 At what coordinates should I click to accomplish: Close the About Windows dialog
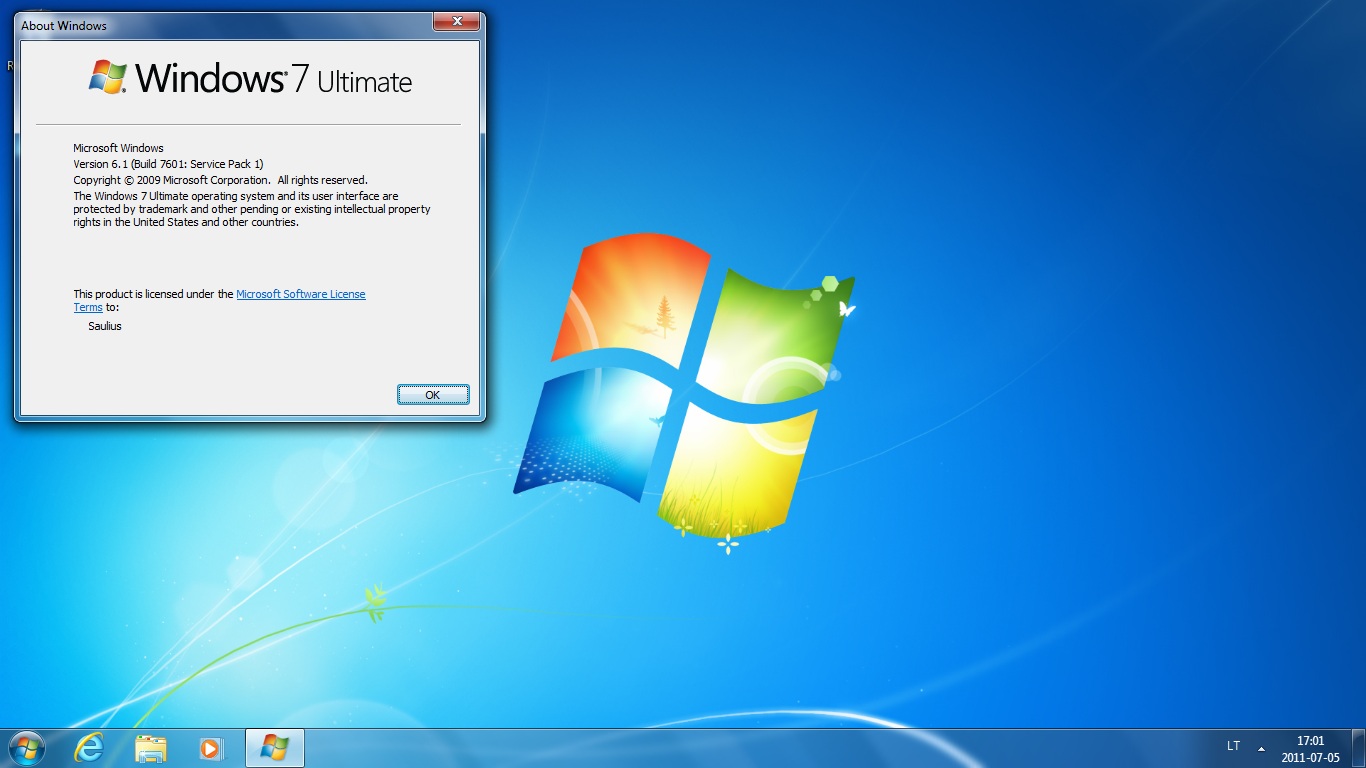[x=457, y=22]
